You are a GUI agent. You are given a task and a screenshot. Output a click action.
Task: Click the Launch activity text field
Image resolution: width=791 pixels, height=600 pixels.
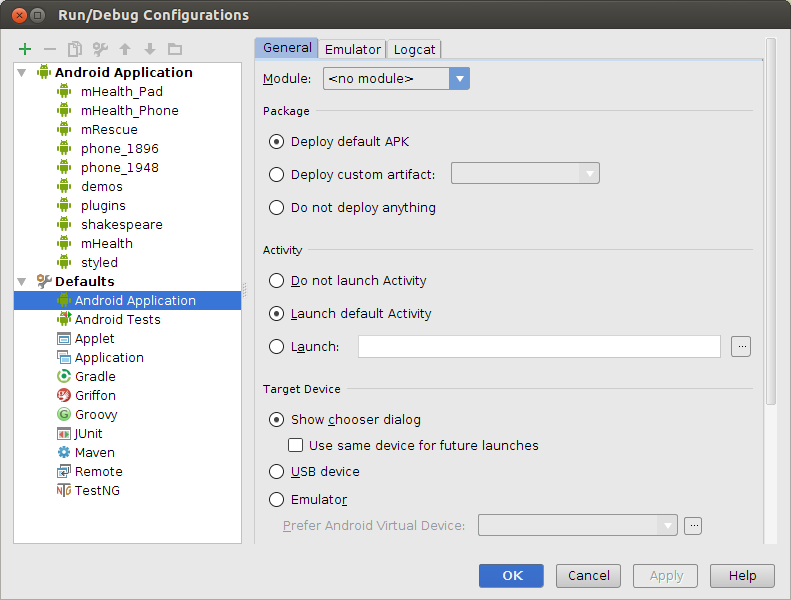point(539,347)
